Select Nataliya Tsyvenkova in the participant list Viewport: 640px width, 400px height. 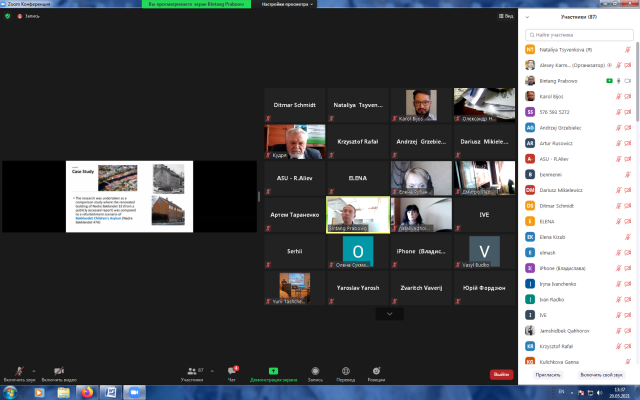coord(579,50)
